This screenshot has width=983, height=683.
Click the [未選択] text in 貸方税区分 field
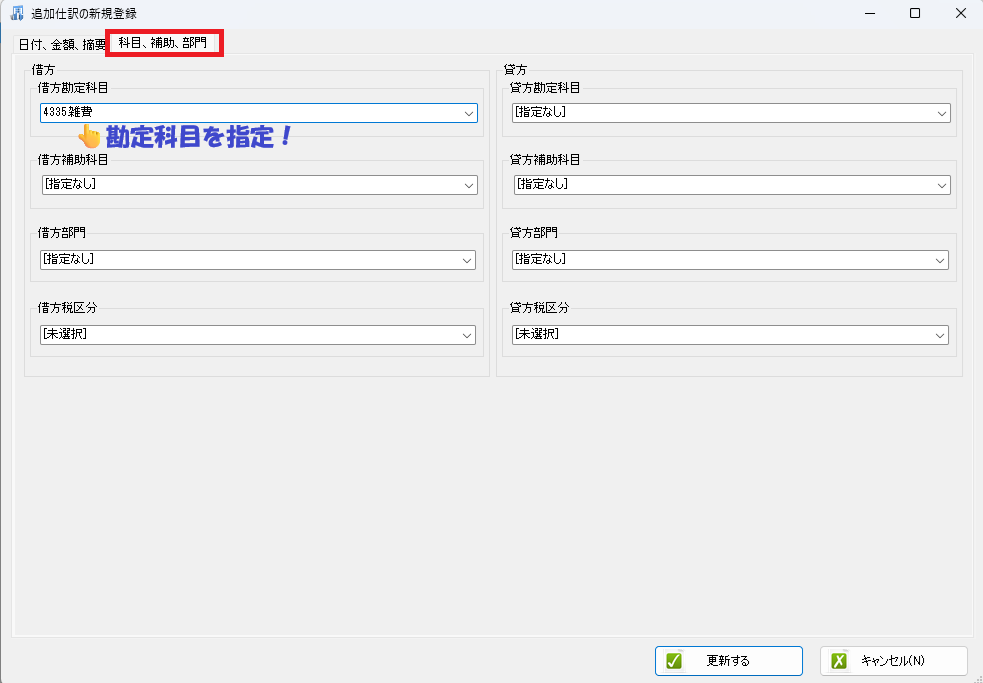(x=538, y=335)
